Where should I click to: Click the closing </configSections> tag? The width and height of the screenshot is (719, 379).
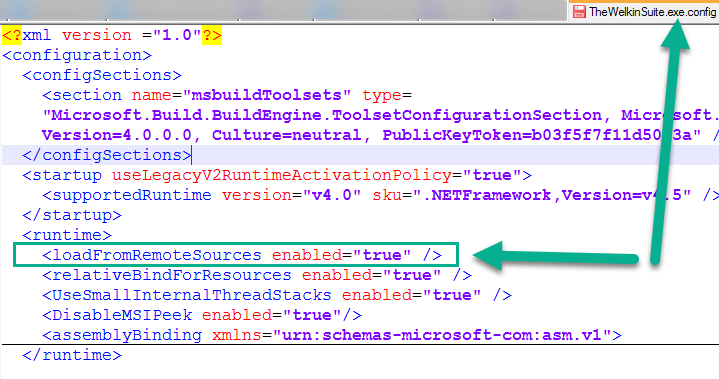pyautogui.click(x=107, y=155)
